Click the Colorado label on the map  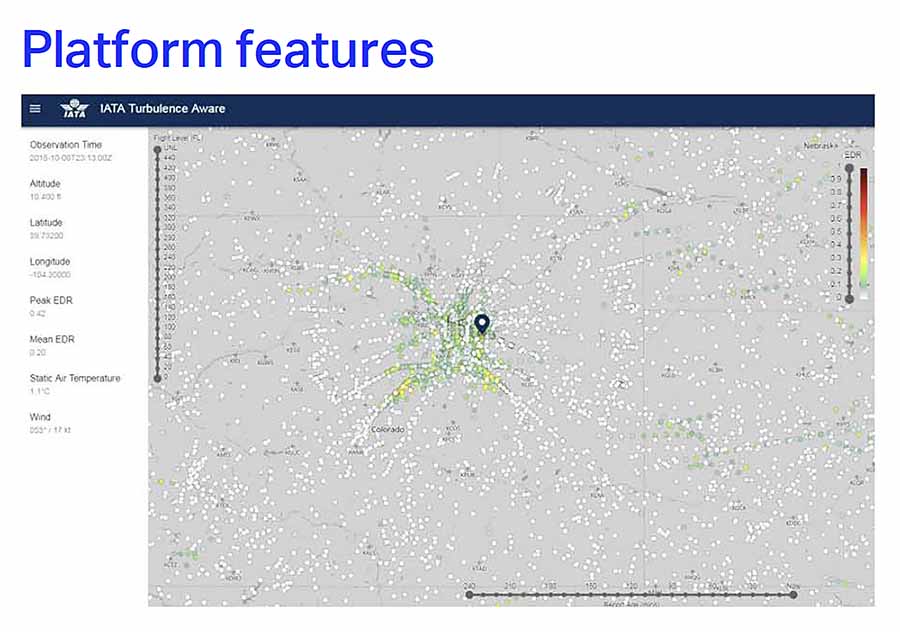click(388, 429)
